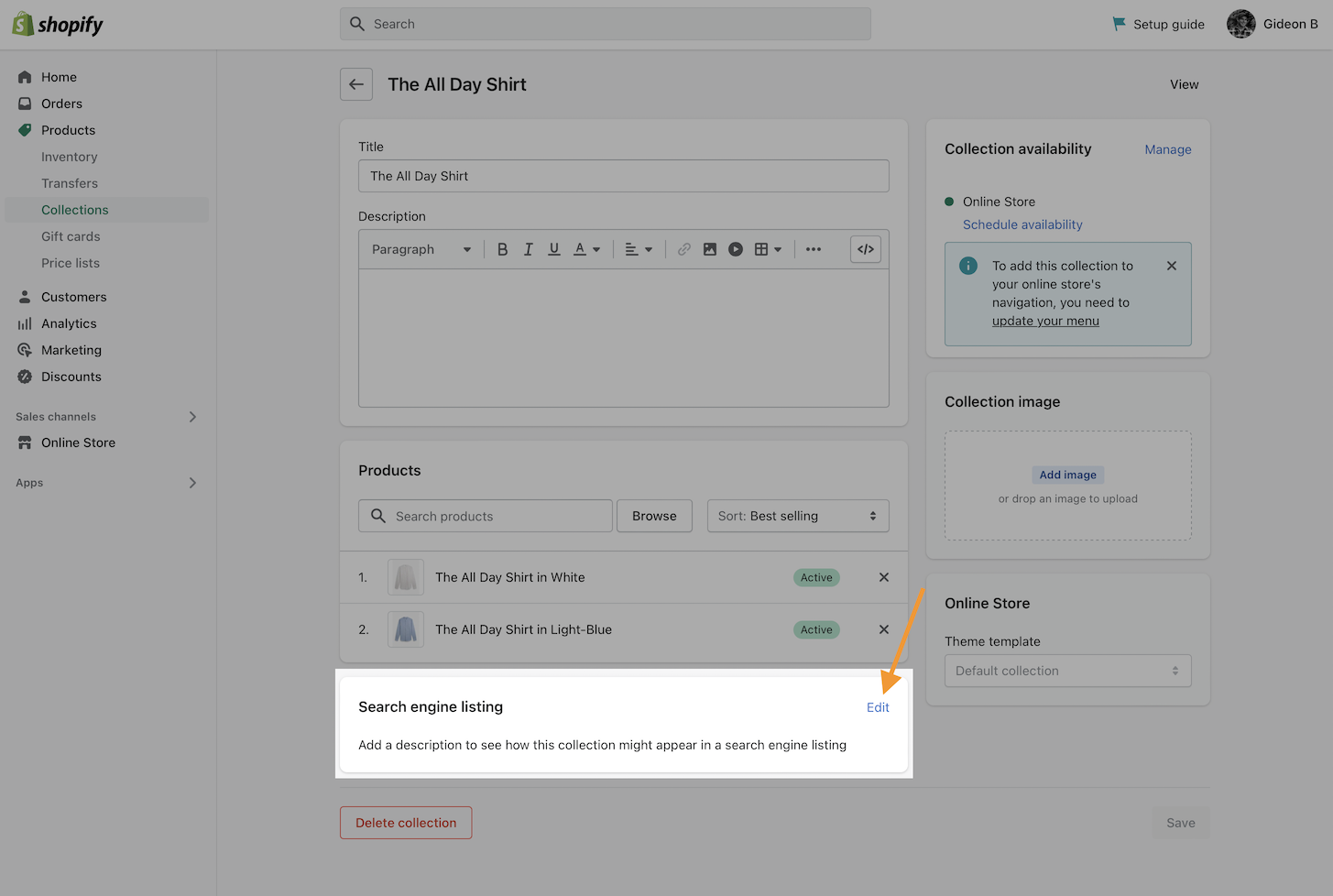
Task: Go to Analytics in the sidebar
Action: [69, 323]
